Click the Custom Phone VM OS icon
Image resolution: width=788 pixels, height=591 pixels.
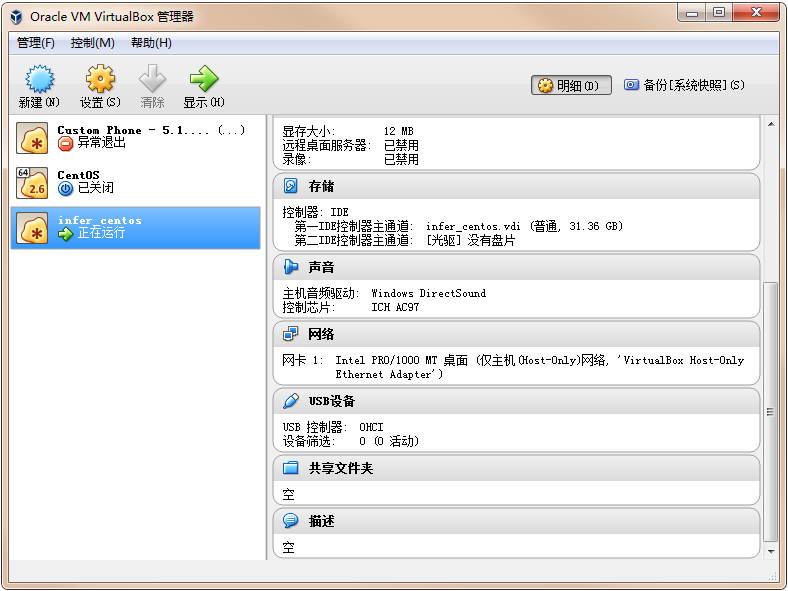point(32,138)
